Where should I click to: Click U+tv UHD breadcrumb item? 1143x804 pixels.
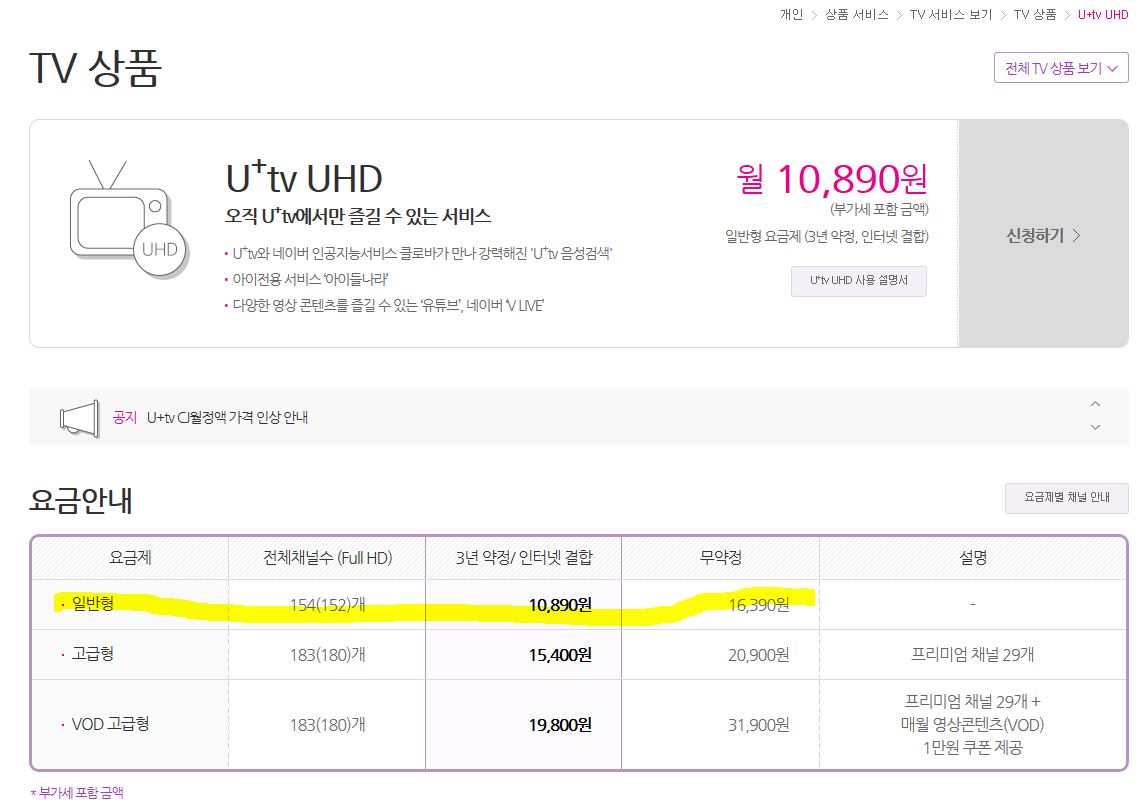[1102, 15]
